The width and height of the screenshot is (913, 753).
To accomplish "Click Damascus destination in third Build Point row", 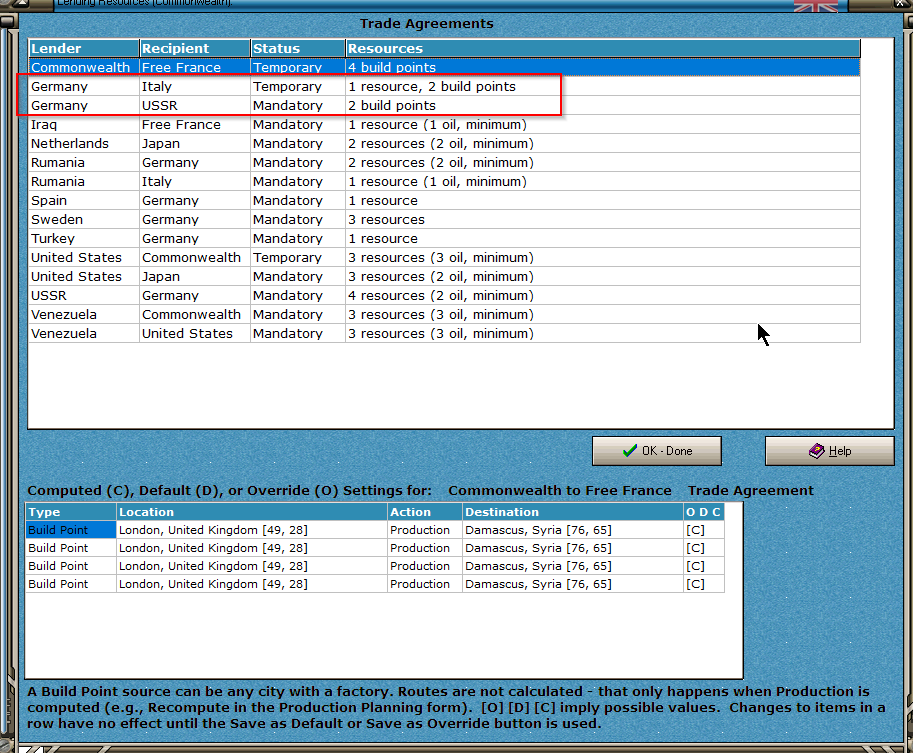I will pyautogui.click(x=573, y=566).
